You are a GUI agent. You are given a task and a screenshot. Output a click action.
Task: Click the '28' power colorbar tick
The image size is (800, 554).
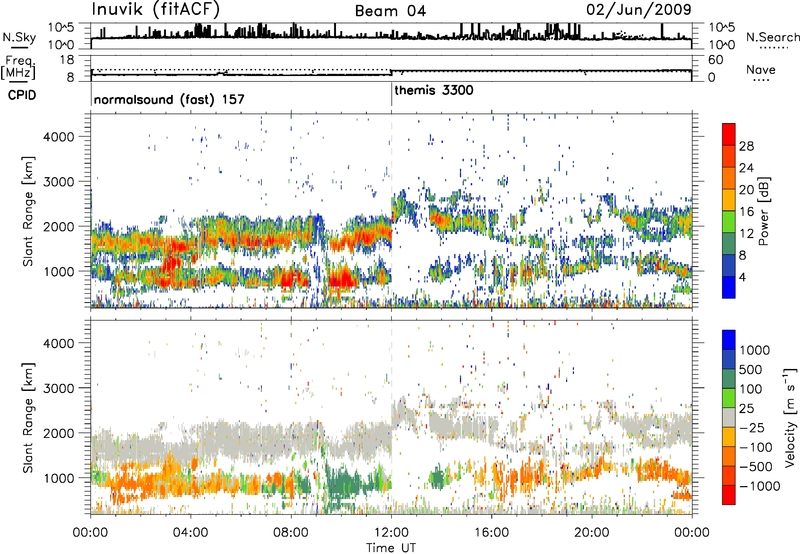pos(746,146)
